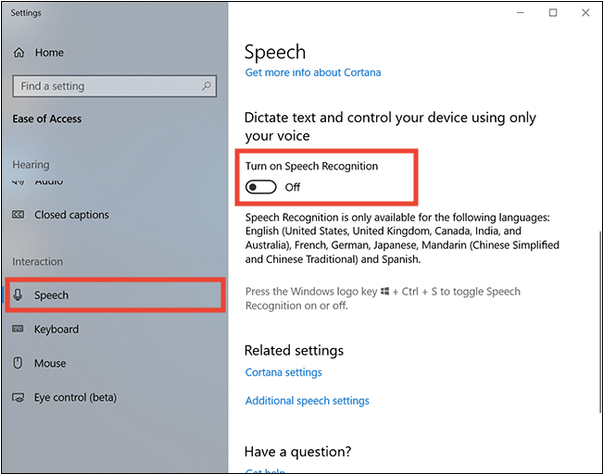Image resolution: width=603 pixels, height=476 pixels.
Task: Click the partially hidden Audio speaker icon
Action: click(x=18, y=182)
